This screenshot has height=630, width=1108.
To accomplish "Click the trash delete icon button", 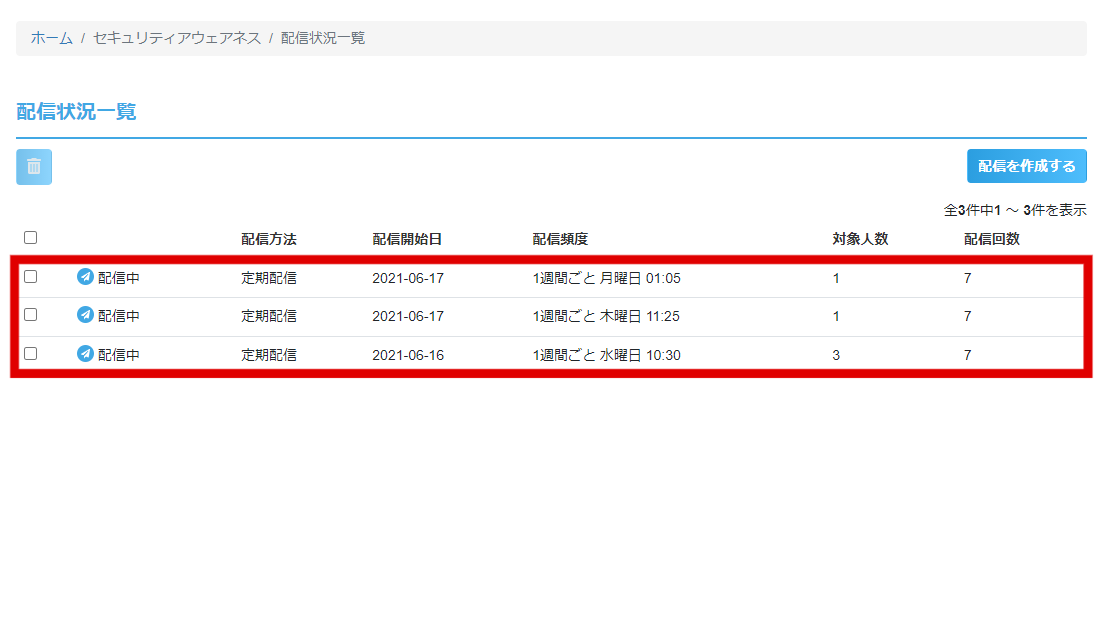I will (34, 167).
